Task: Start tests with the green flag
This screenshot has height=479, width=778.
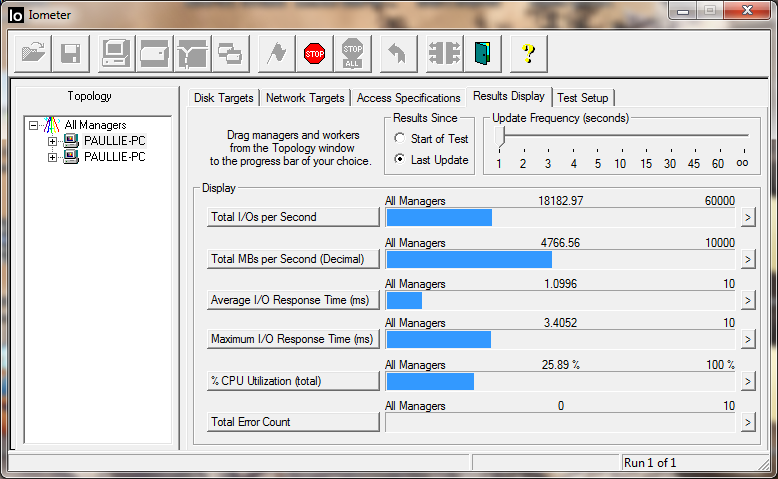Action: [276, 53]
